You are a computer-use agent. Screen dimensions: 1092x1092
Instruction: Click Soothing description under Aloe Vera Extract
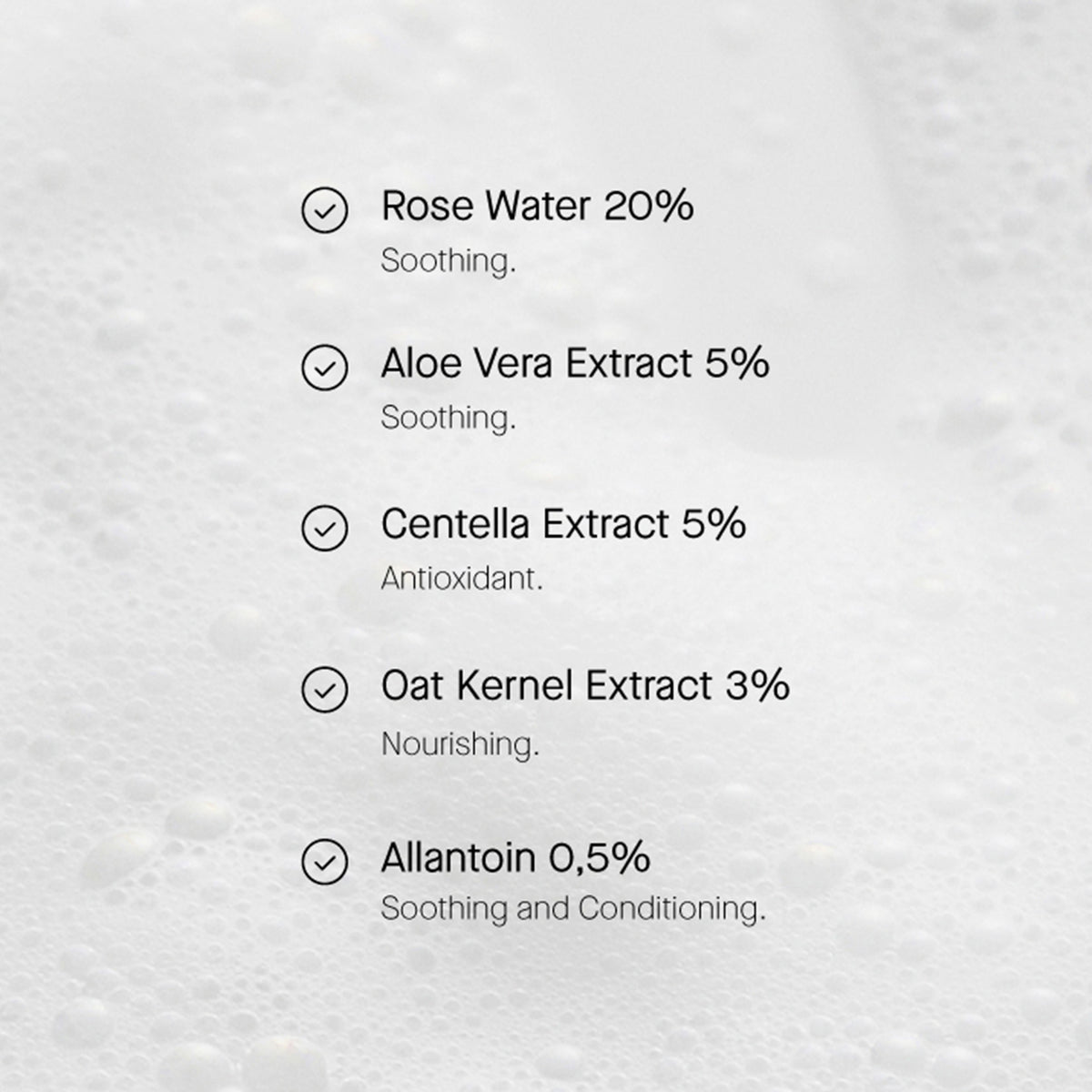(448, 419)
